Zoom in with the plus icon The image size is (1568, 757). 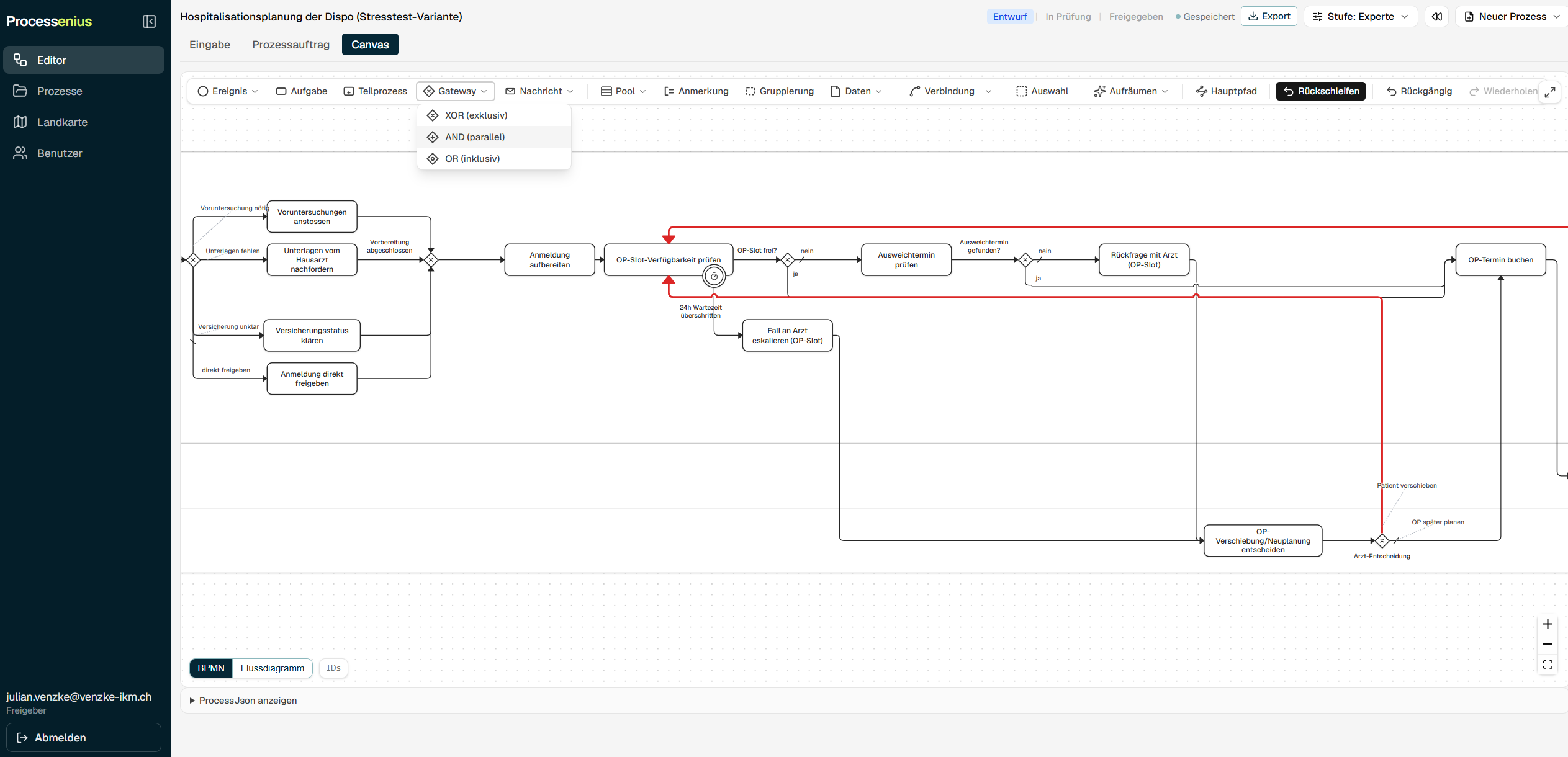1548,624
